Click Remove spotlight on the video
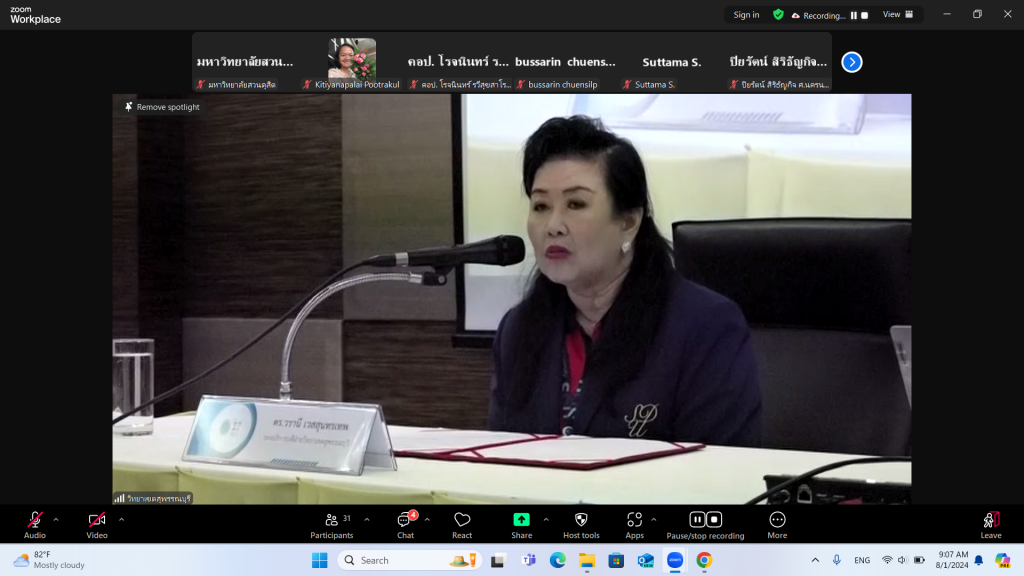Screen dimensions: 1024x576 tap(162, 107)
